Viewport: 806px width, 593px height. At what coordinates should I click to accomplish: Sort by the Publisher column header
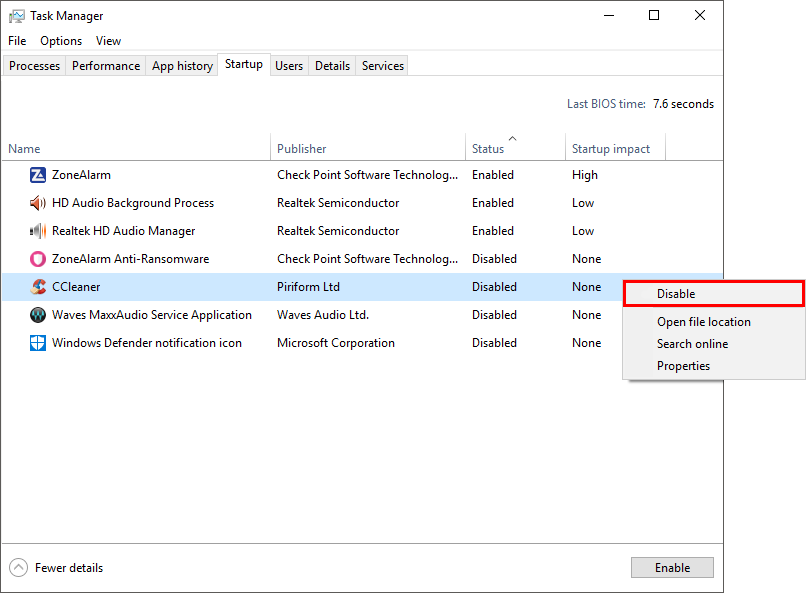(x=368, y=147)
